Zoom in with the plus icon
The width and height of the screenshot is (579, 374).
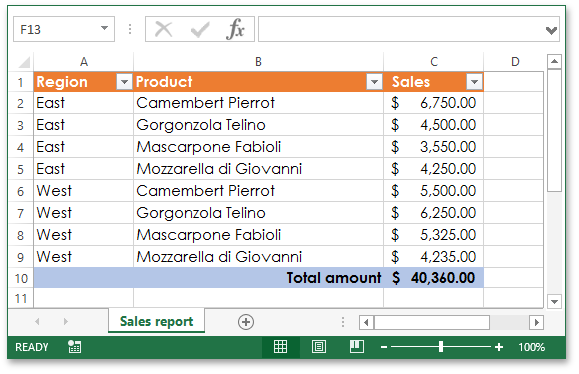coord(499,347)
